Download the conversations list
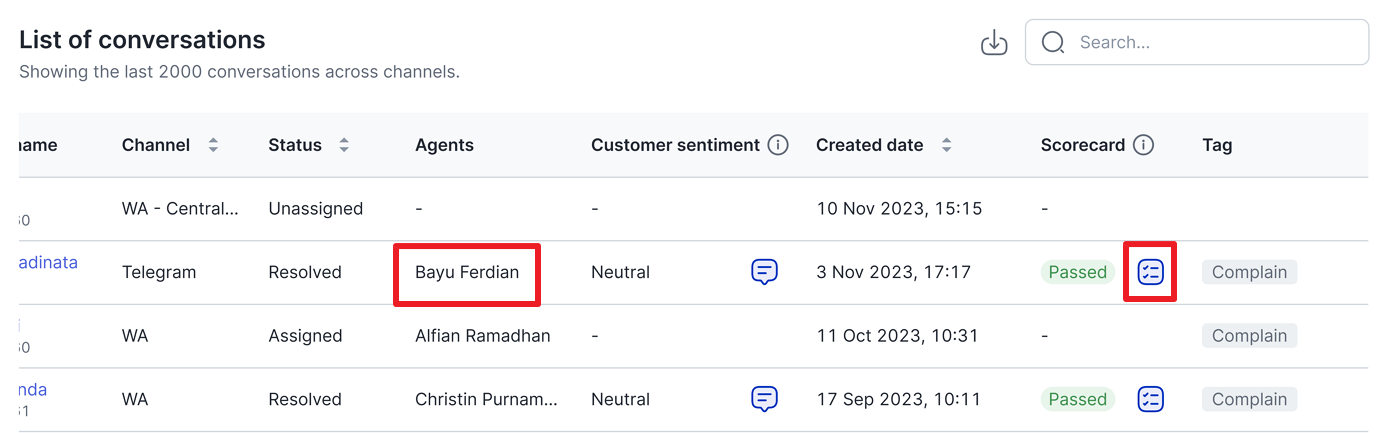Viewport: 1388px width, 433px height. (x=994, y=42)
